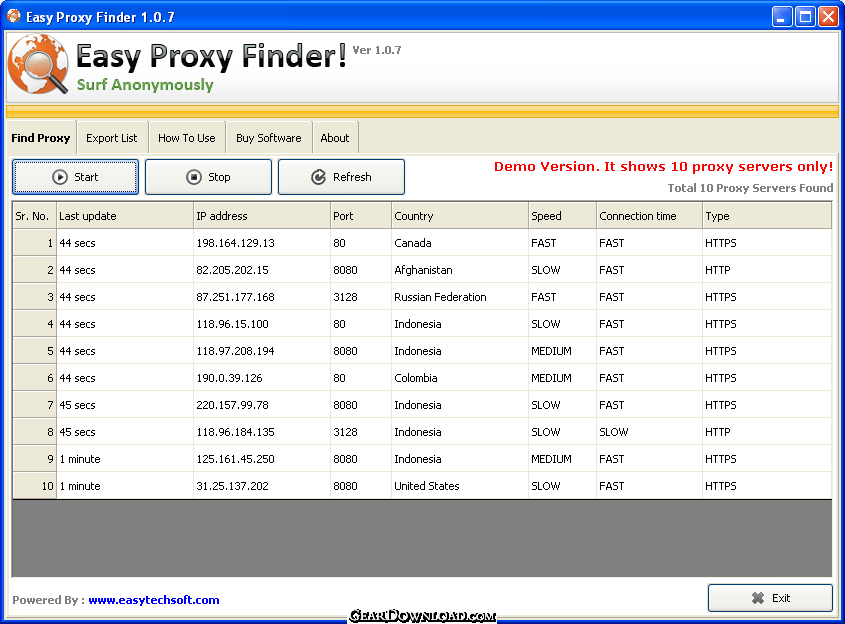
Task: Click row header number 5
Action: click(34, 351)
